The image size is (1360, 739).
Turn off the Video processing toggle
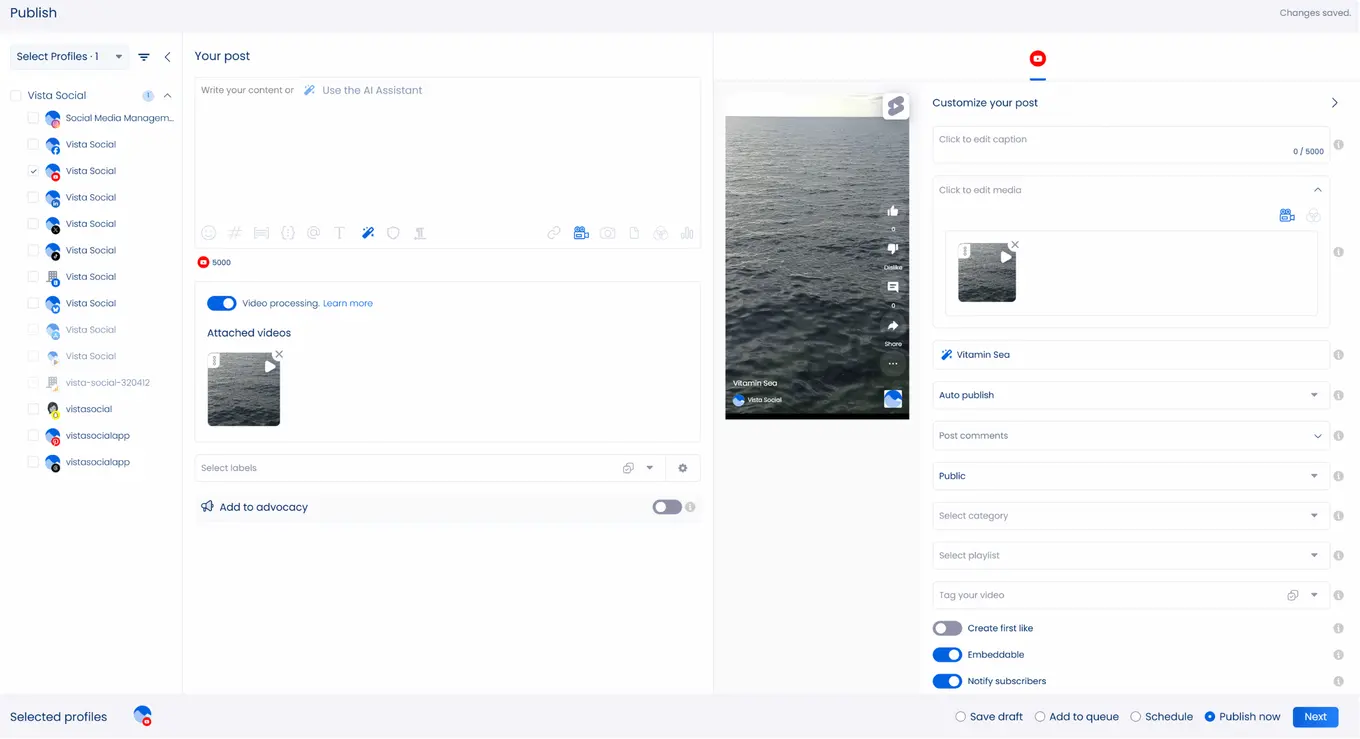tap(222, 303)
